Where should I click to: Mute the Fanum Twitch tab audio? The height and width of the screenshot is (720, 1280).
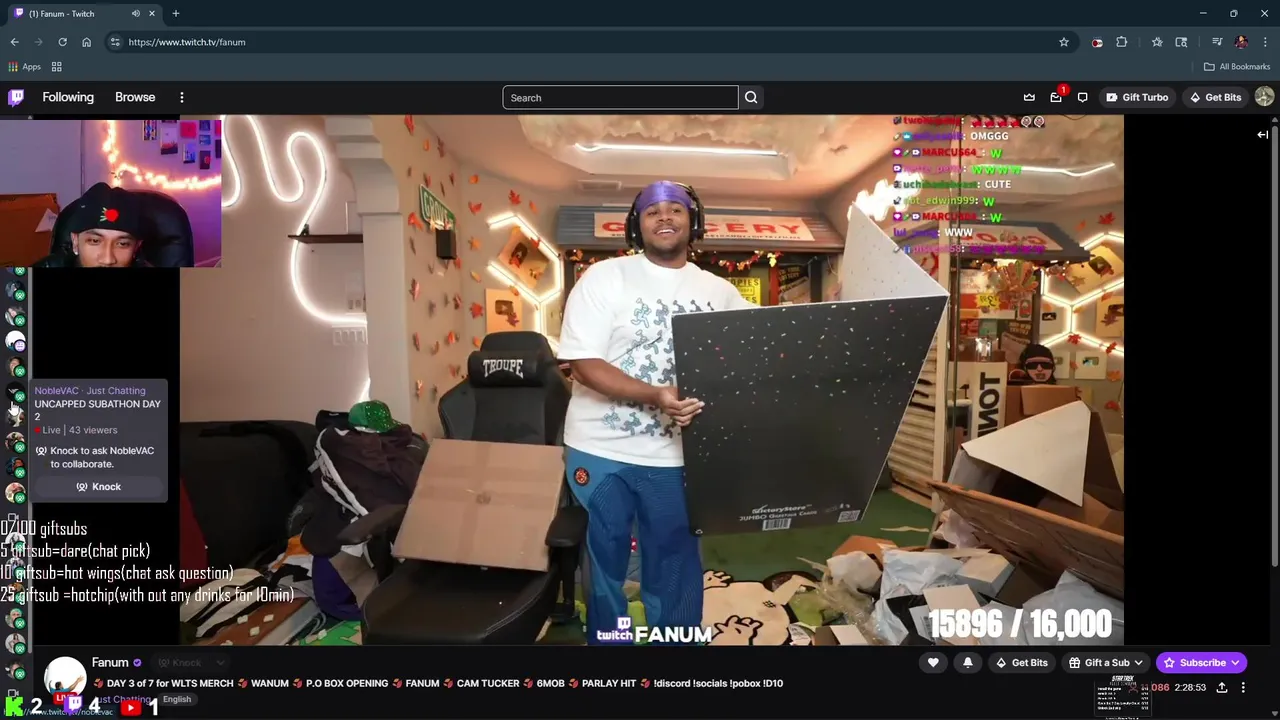click(136, 13)
